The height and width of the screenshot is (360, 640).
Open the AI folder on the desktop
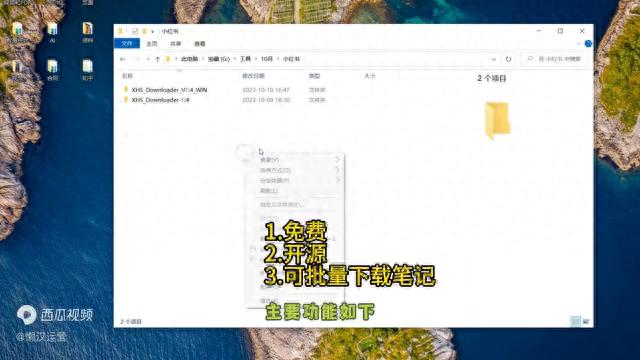52,32
